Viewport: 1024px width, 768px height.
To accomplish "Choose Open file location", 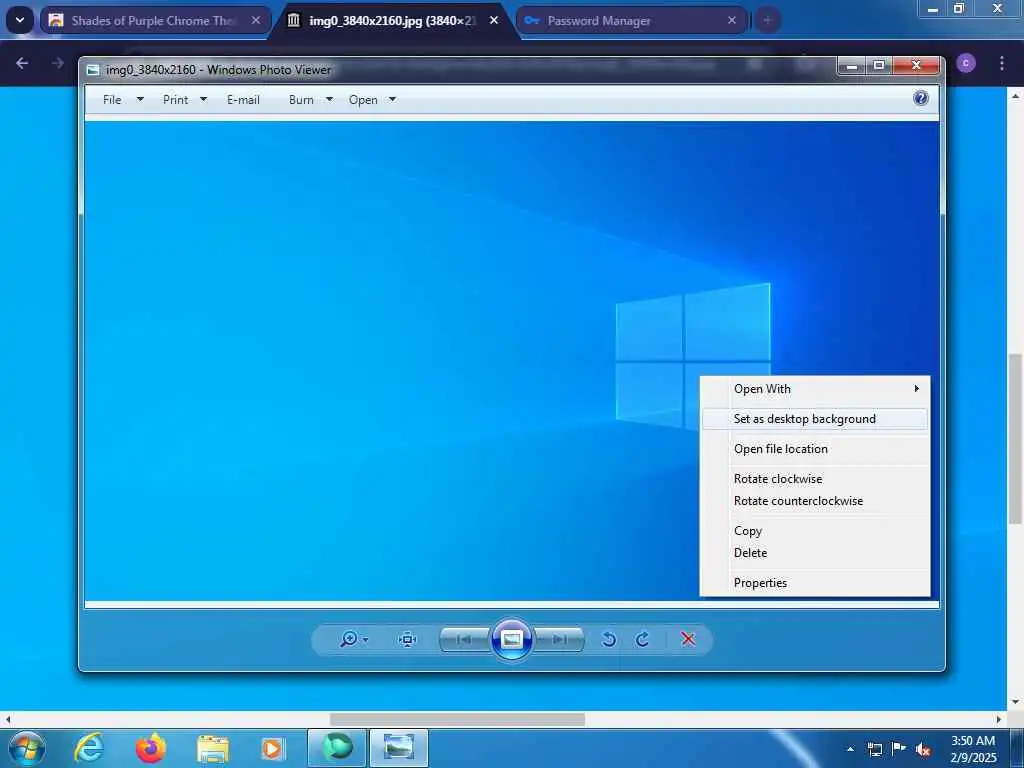I will pyautogui.click(x=815, y=449).
